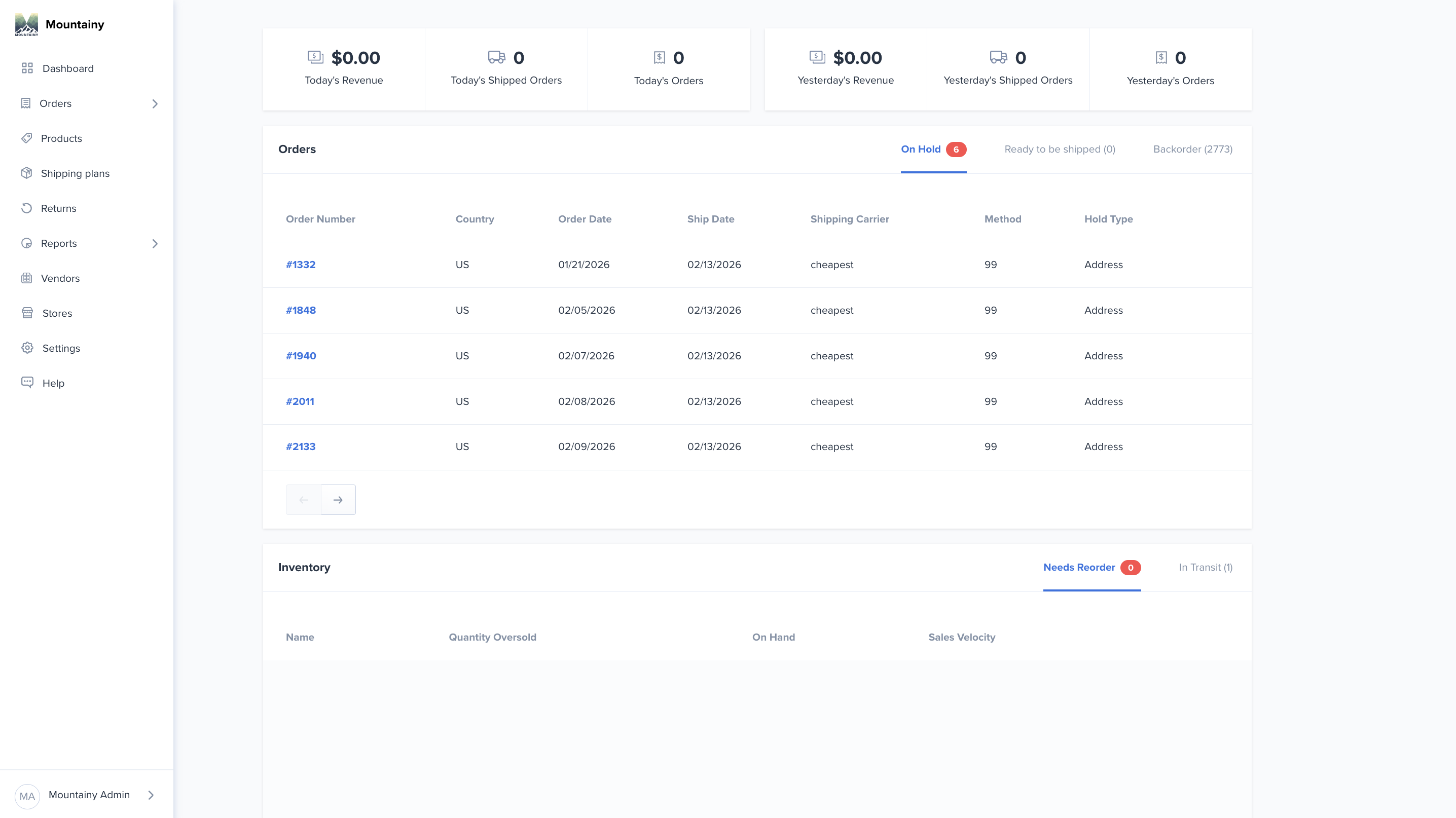The width and height of the screenshot is (1456, 818).
Task: Click the Vendors building icon
Action: pyautogui.click(x=26, y=278)
